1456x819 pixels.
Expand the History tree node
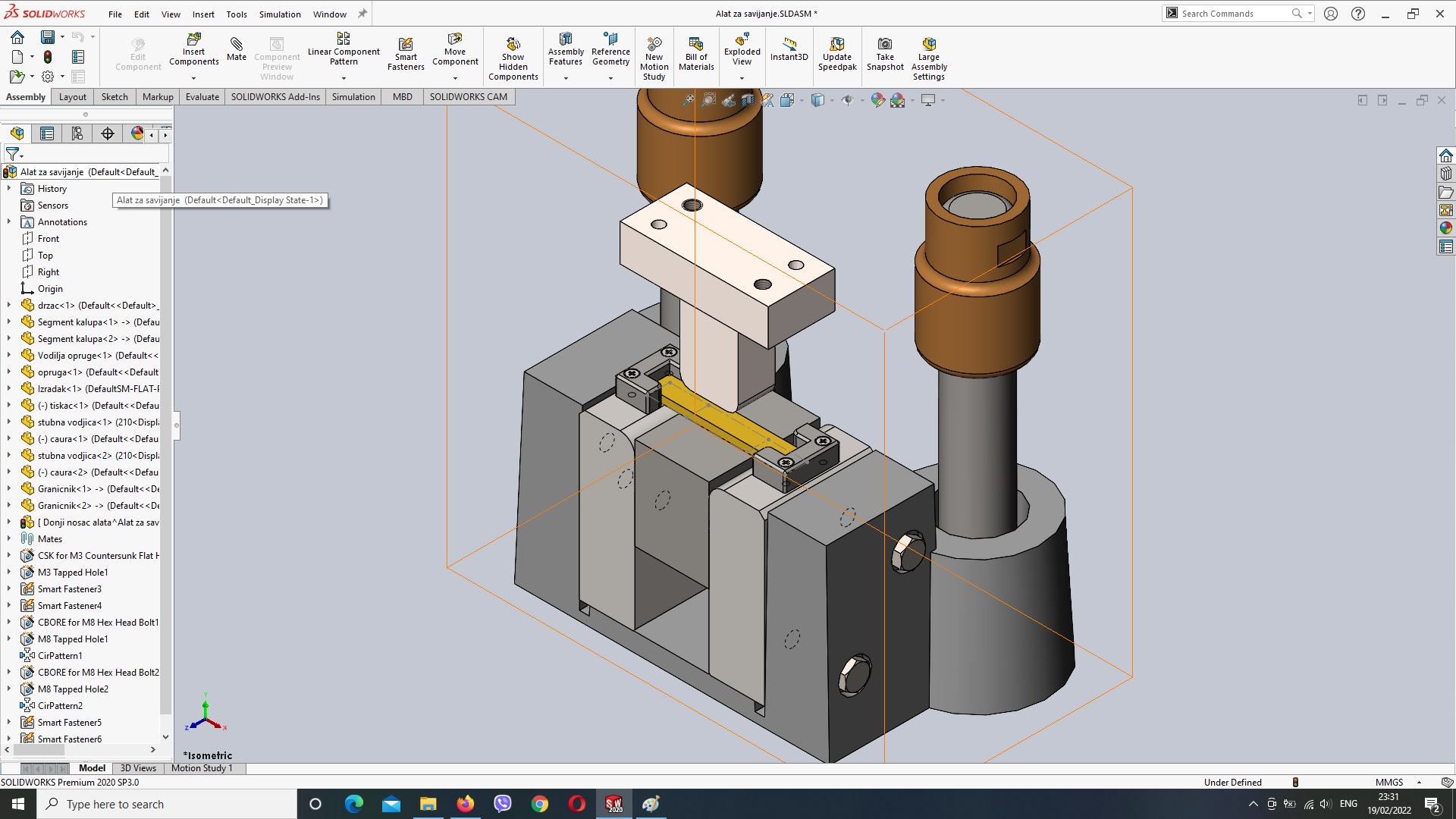(x=9, y=188)
